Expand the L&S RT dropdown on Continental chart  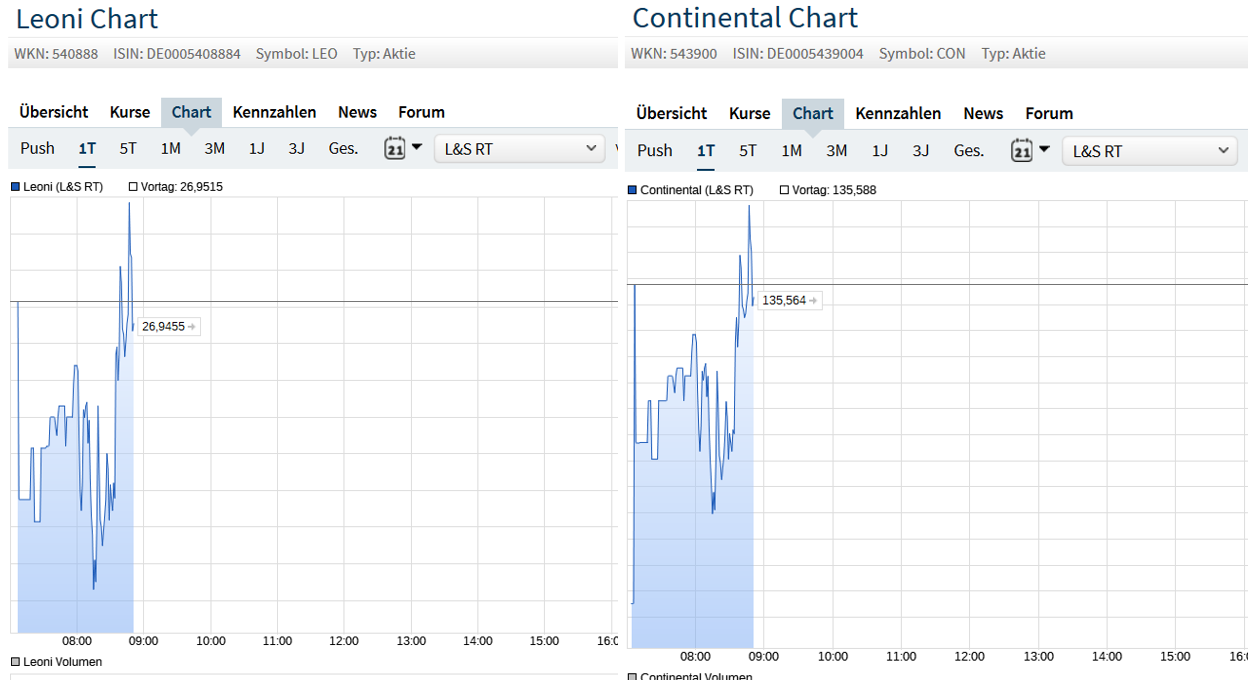[1149, 151]
